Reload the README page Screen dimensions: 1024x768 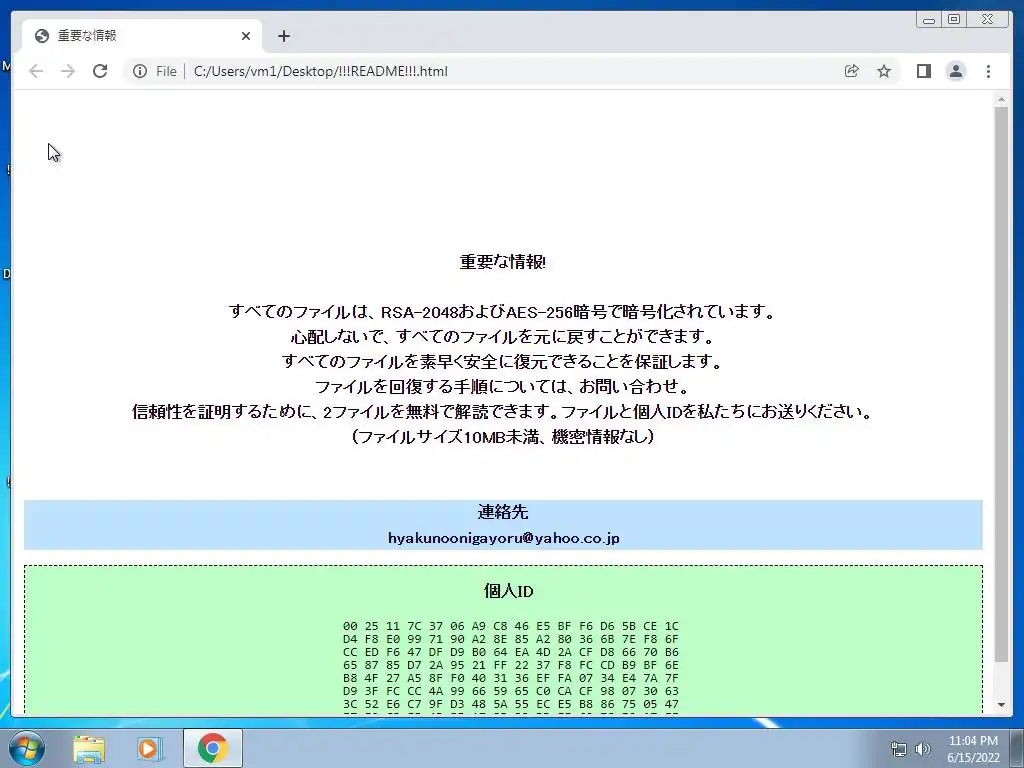100,71
